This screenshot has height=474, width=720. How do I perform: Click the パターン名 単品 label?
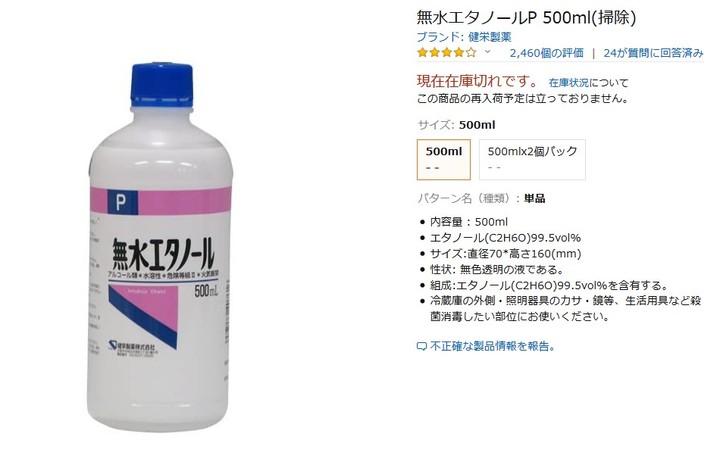pos(481,198)
